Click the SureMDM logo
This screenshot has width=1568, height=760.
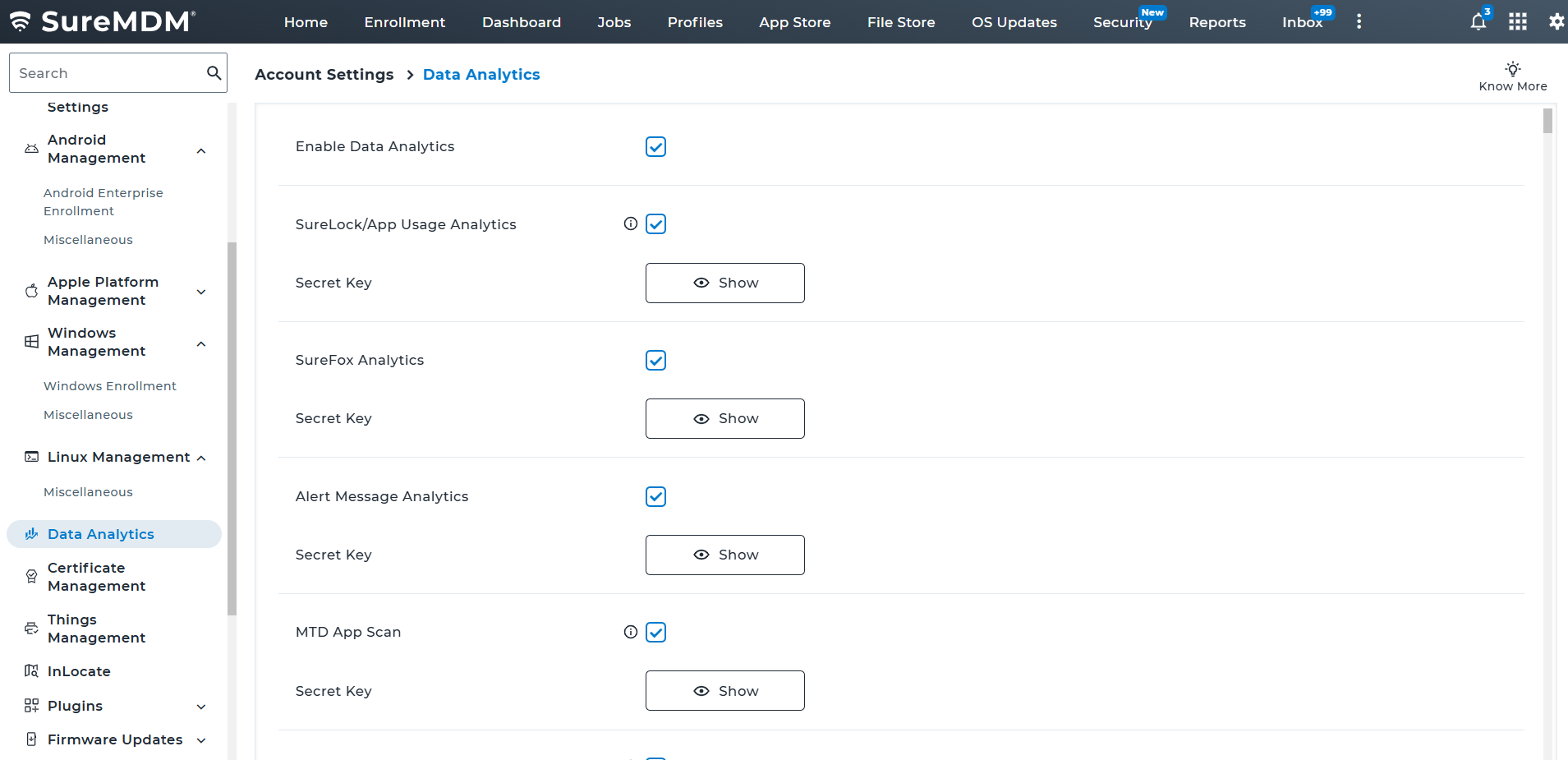[103, 21]
